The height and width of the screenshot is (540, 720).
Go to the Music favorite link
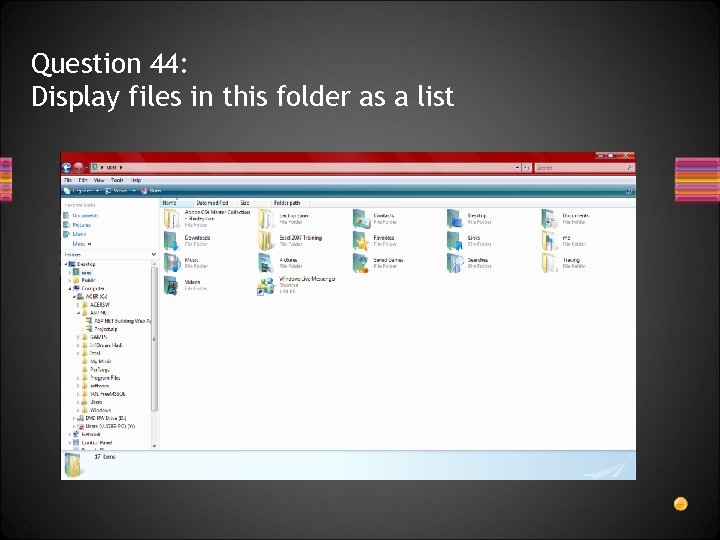coord(75,234)
